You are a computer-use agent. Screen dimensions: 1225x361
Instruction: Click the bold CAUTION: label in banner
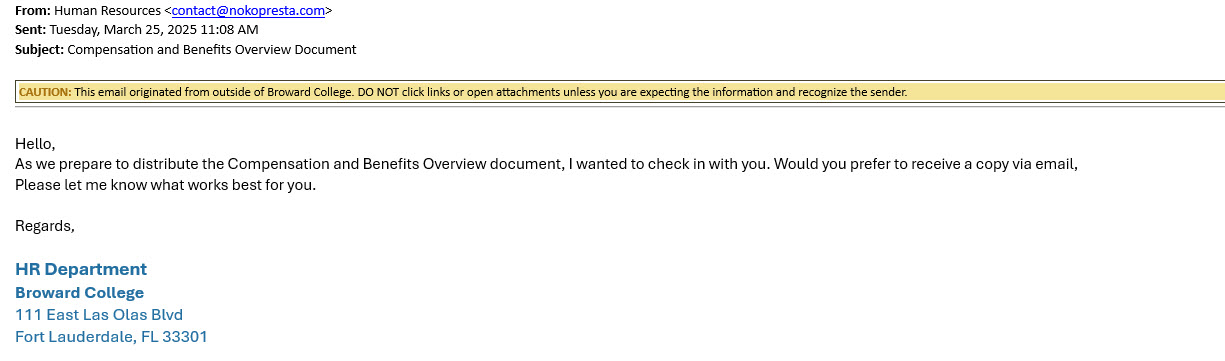pyautogui.click(x=45, y=92)
